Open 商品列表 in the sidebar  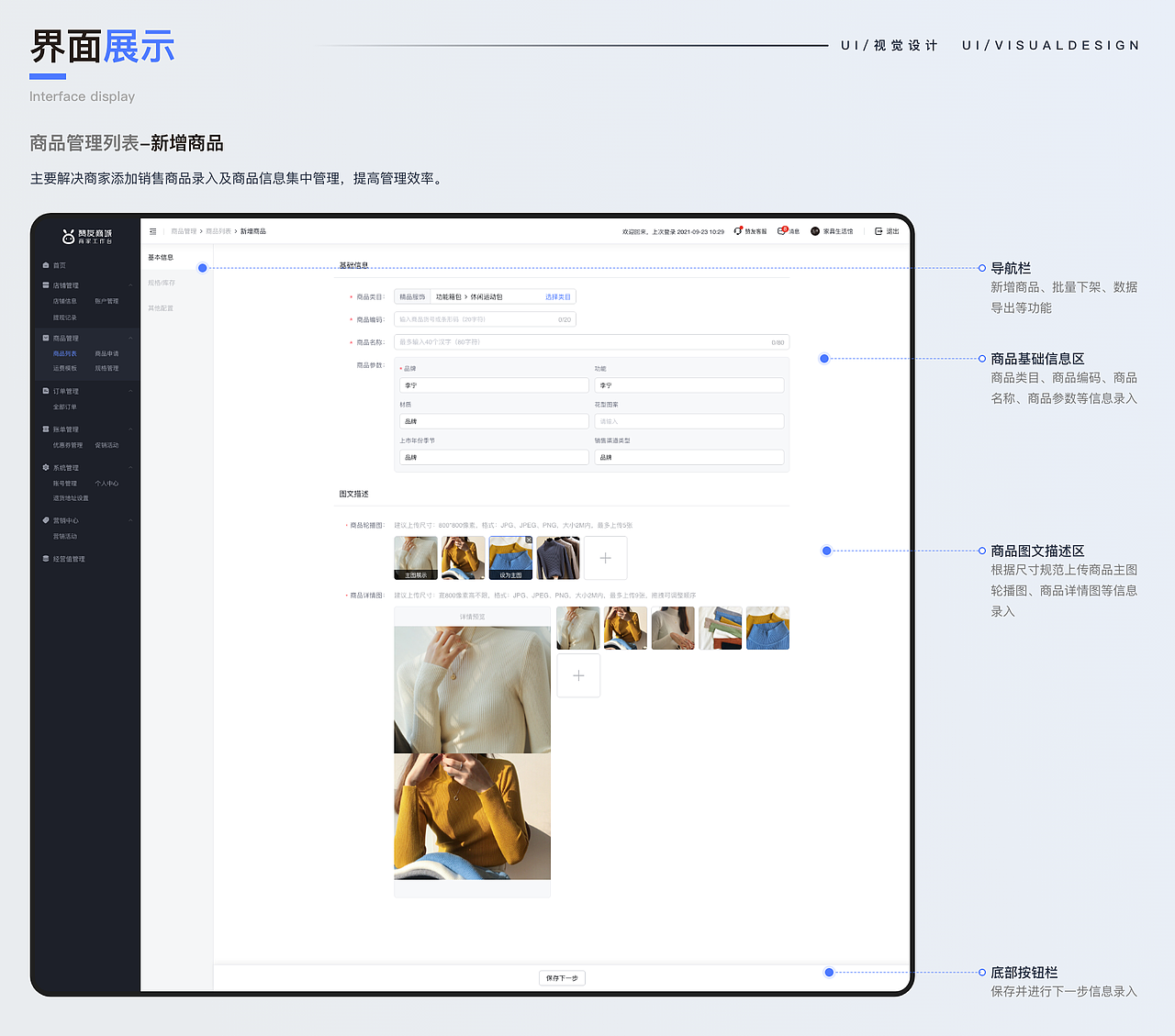click(65, 353)
